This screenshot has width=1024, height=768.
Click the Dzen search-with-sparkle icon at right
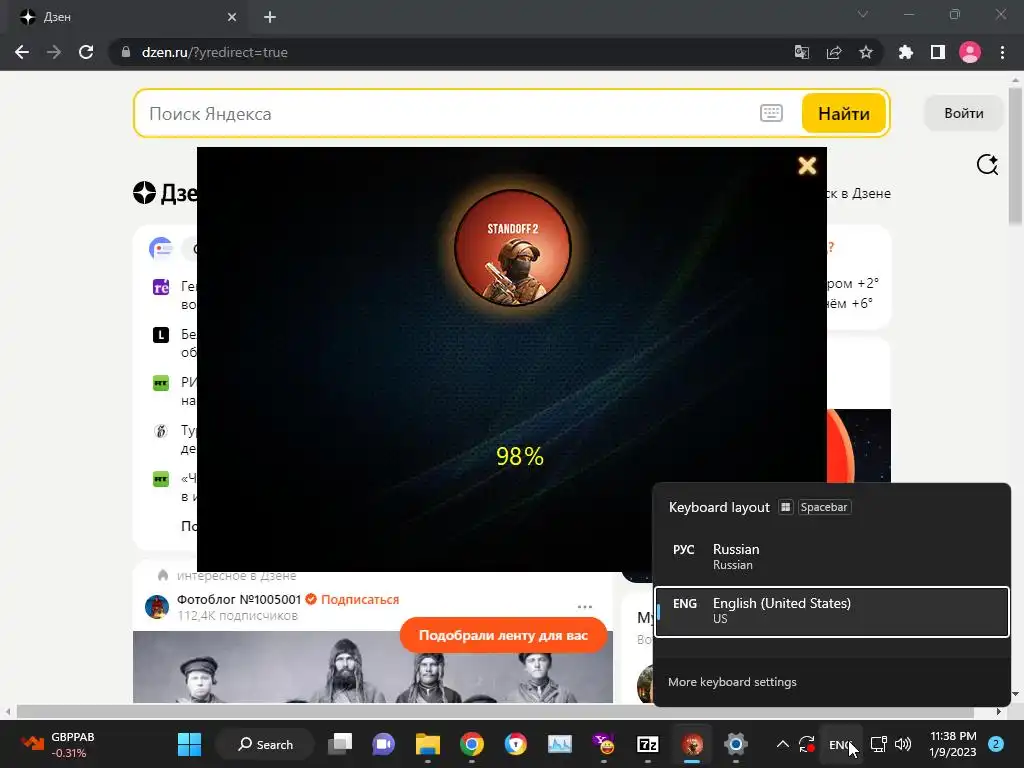pos(987,165)
